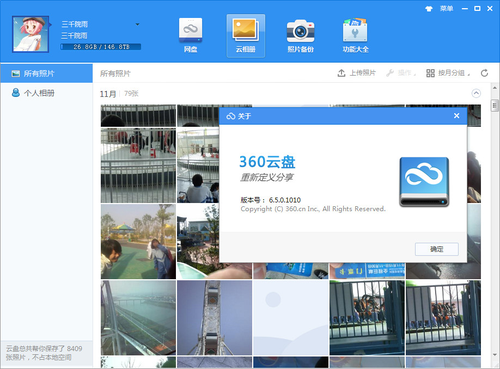Click the cloud icon in 关于 title bar
Image resolution: width=500 pixels, height=369 pixels.
231,116
